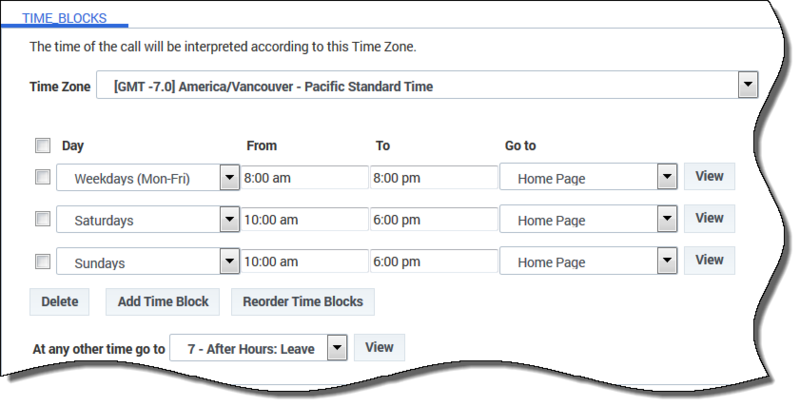
Task: Click Sundays 6:00 pm To field
Action: pos(434,261)
